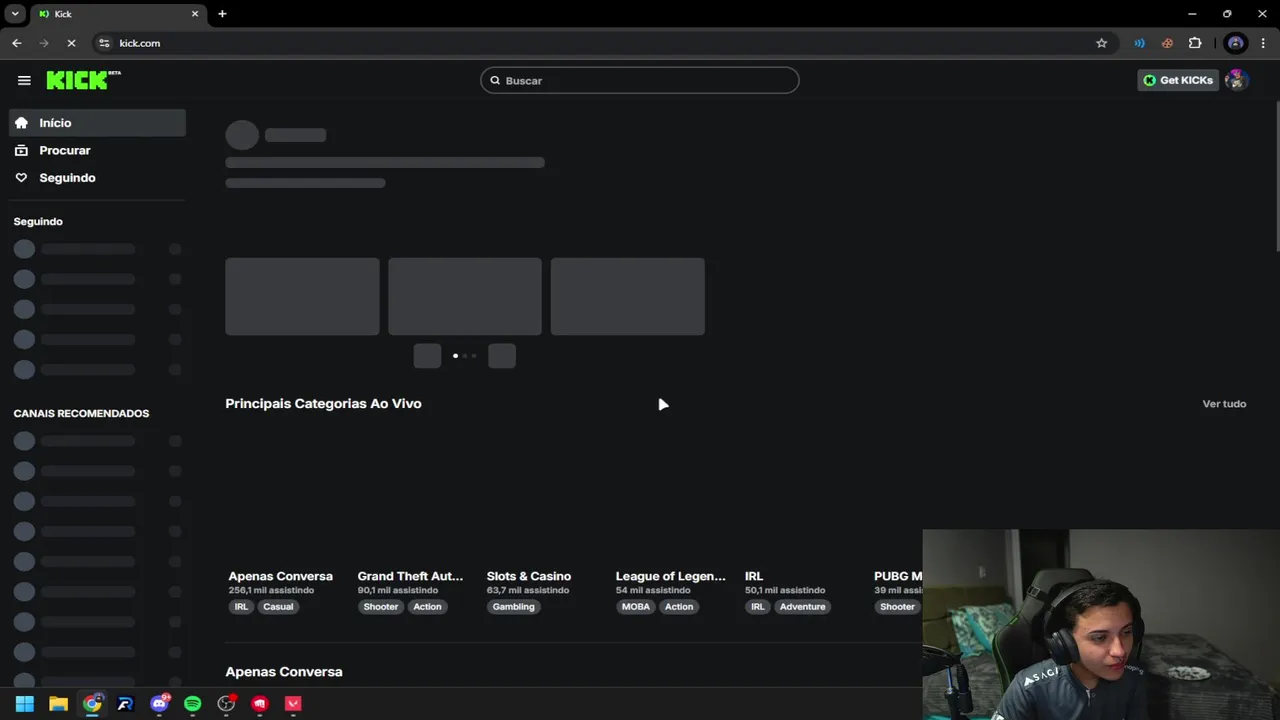
Task: Open the IRL category title
Action: click(754, 576)
